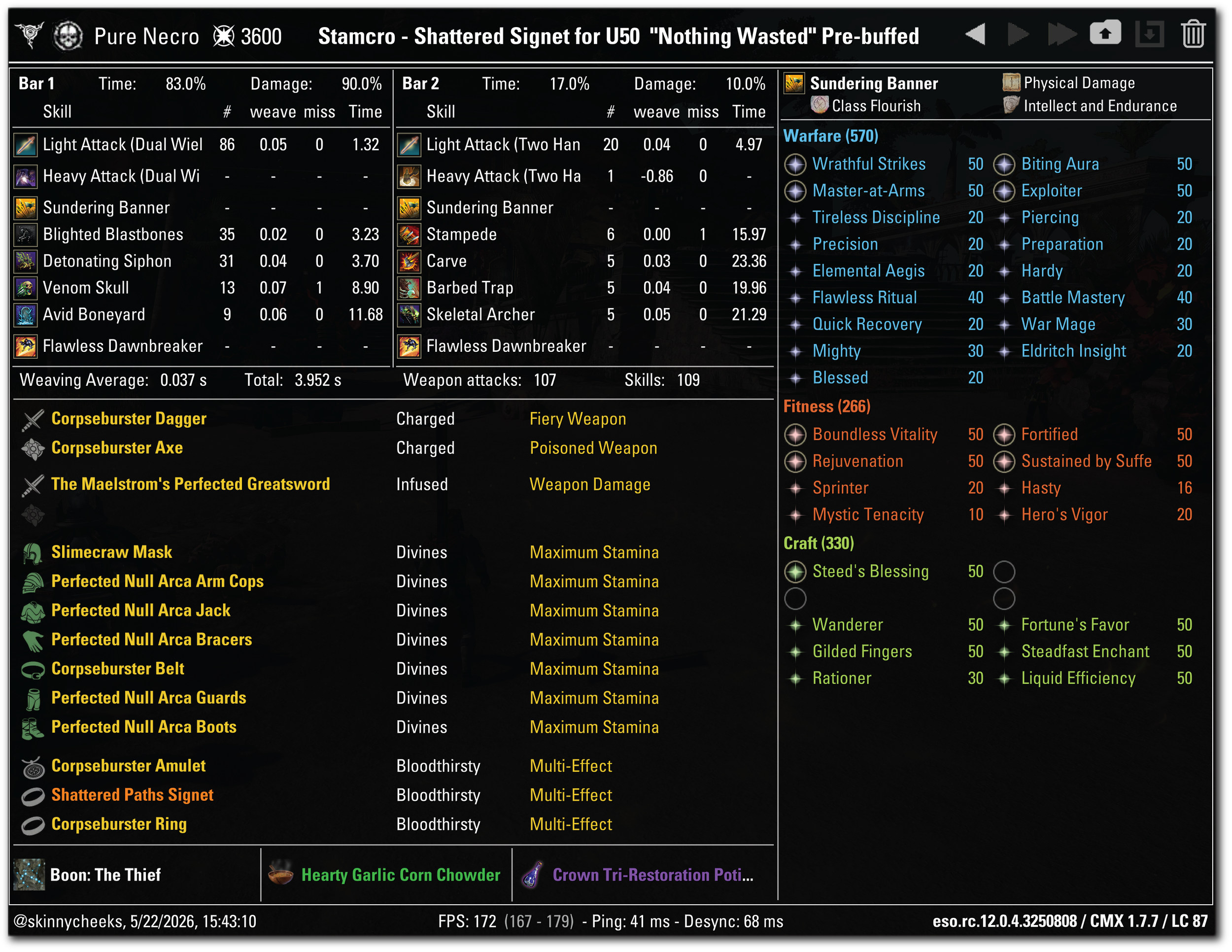Click the Hearty Garlic Corn Chowder link
Screen dimensions: 1232x952
[401, 875]
